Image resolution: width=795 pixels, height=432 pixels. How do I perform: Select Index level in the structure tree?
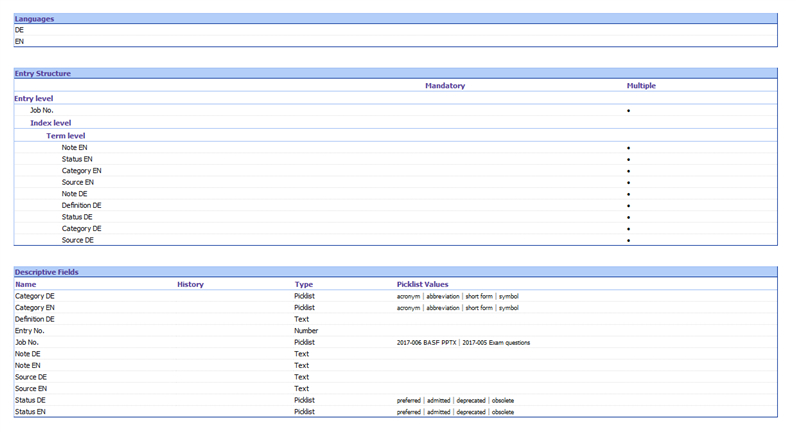[x=50, y=122]
